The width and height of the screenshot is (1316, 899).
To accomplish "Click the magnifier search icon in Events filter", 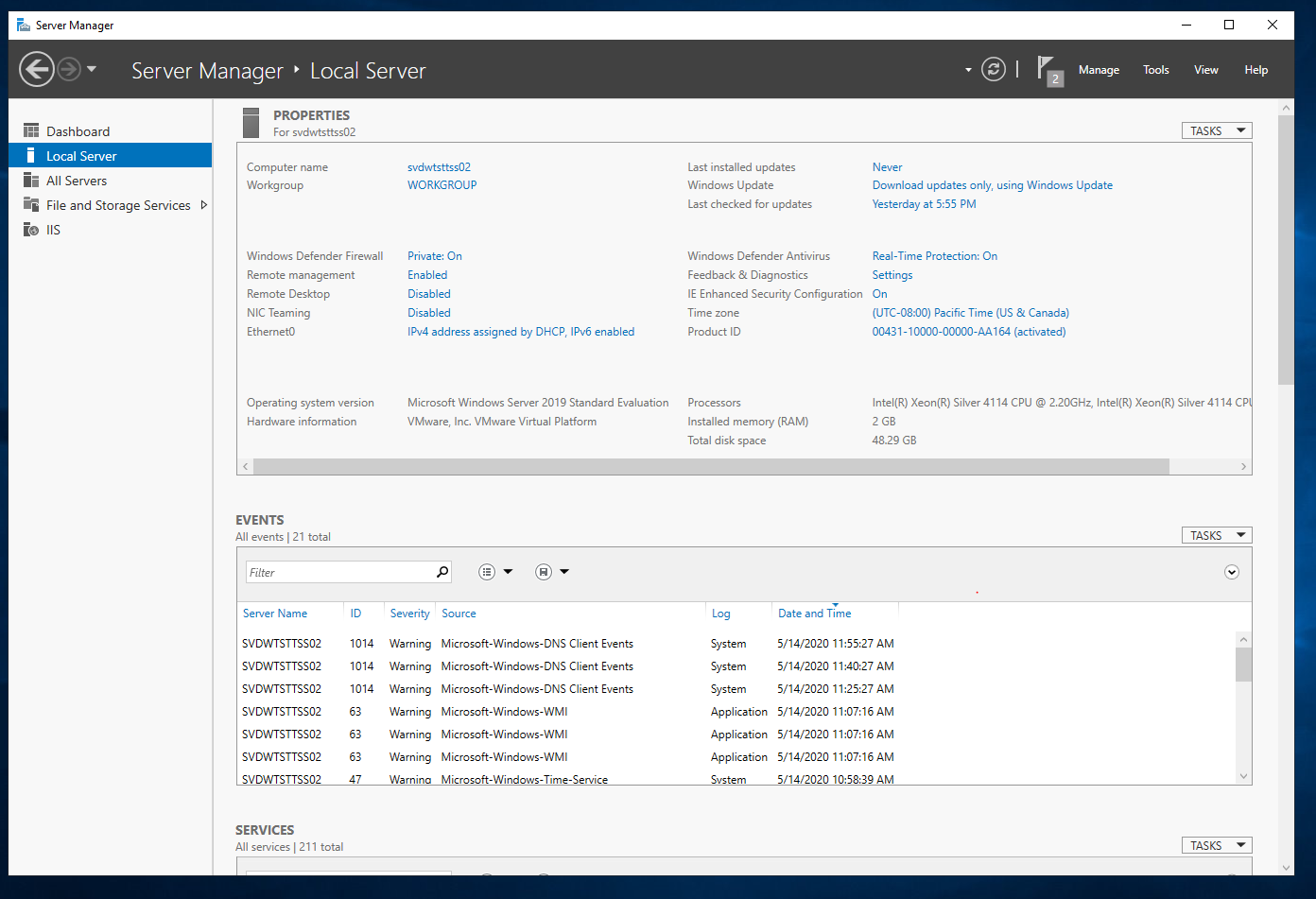I will point(442,572).
